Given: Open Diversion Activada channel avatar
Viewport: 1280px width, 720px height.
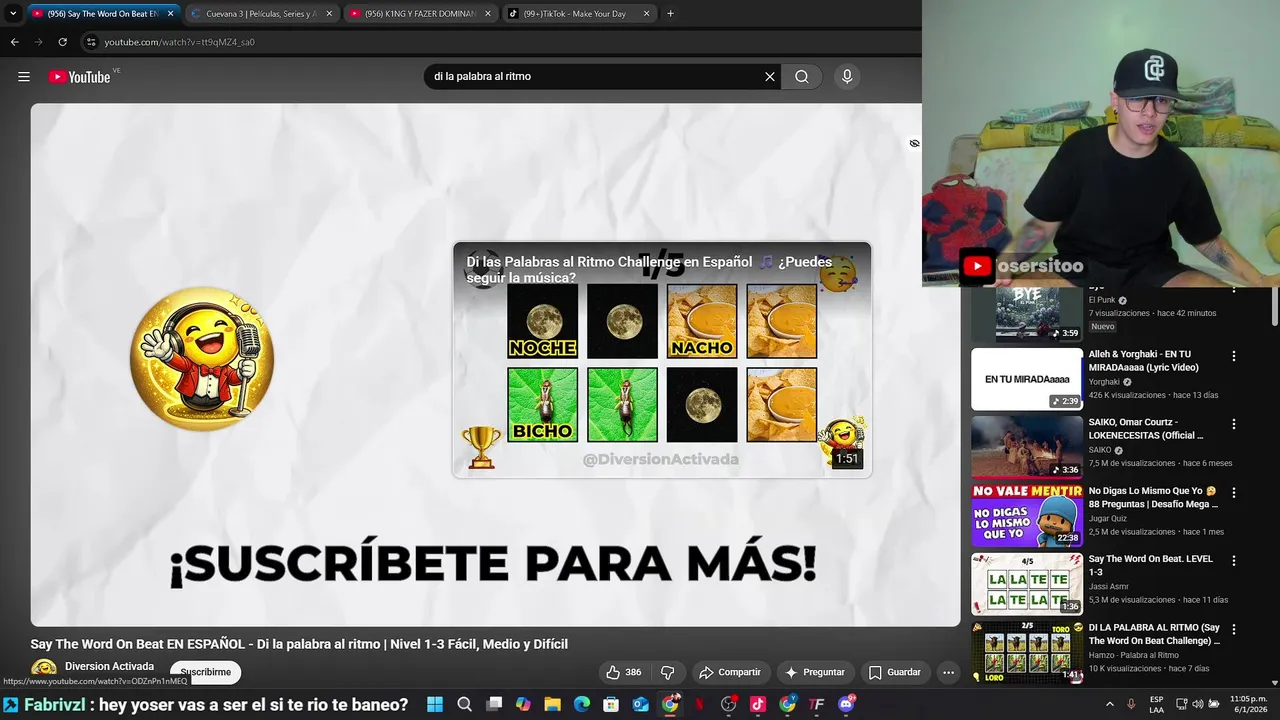Looking at the screenshot, I should pos(44,670).
